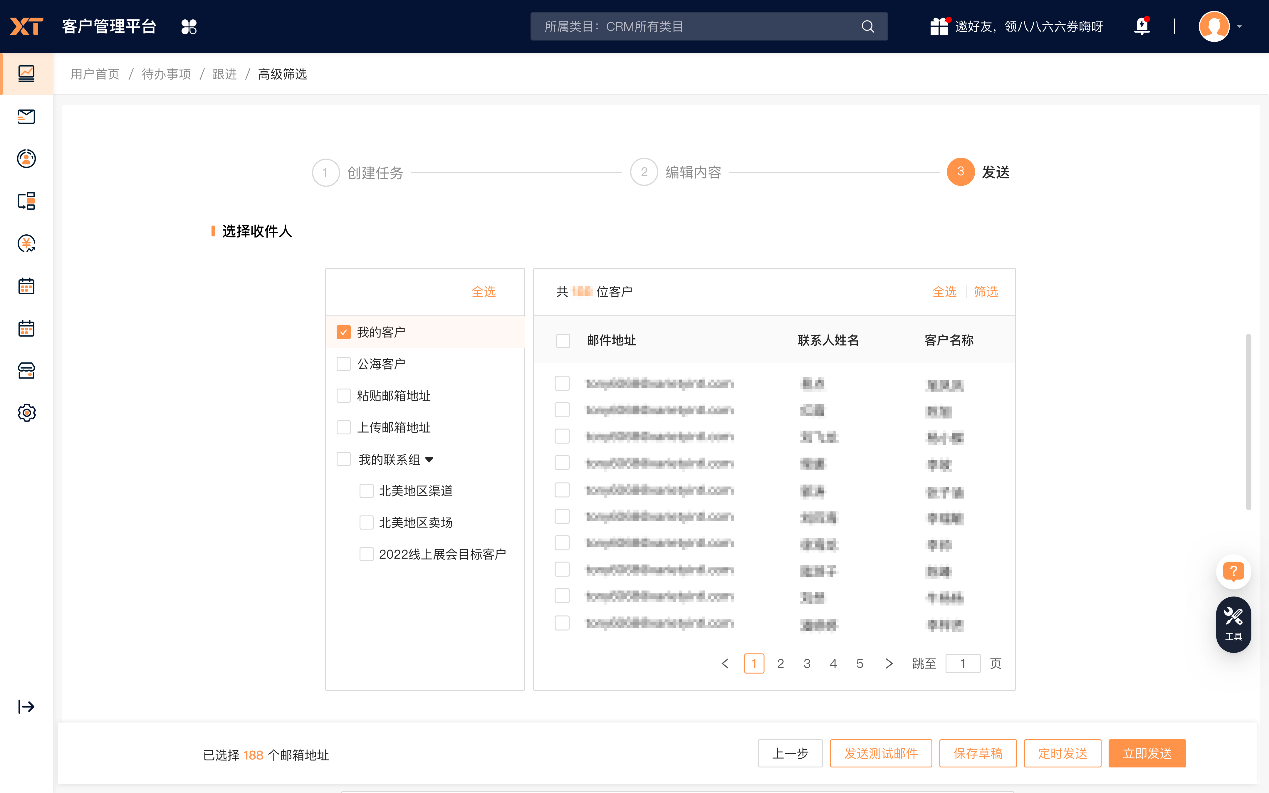1269x793 pixels.
Task: Click the search magnifier in the top search bar
Action: [x=866, y=26]
